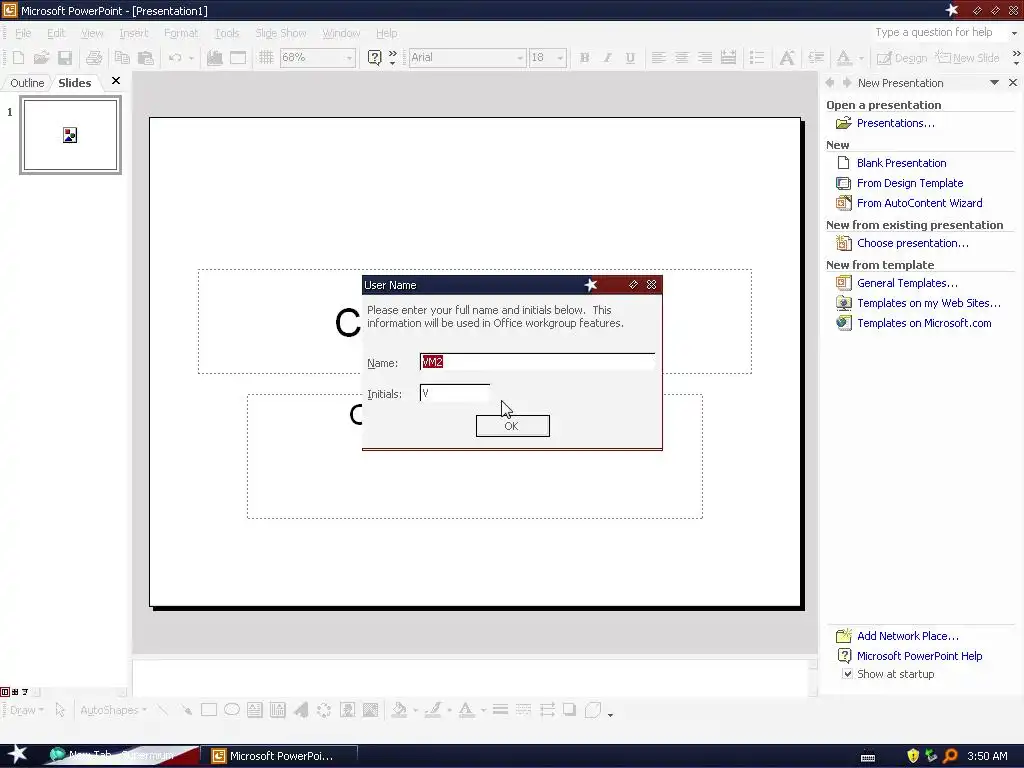Expand the Standard toolbar options chevron
Image resolution: width=1024 pixels, height=768 pixels.
tap(392, 57)
